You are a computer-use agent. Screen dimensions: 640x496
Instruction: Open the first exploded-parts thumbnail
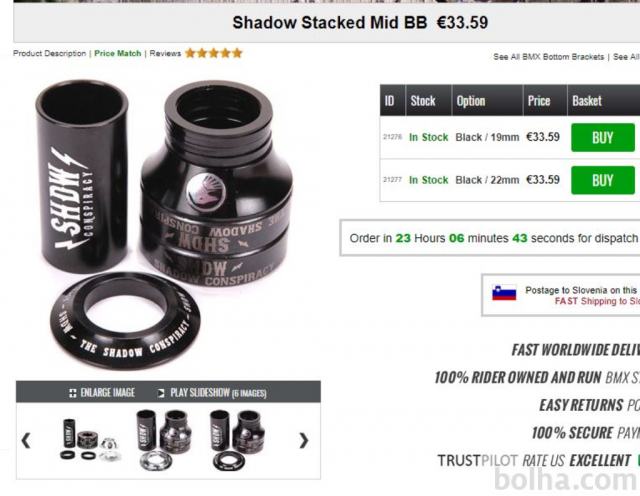(90, 440)
